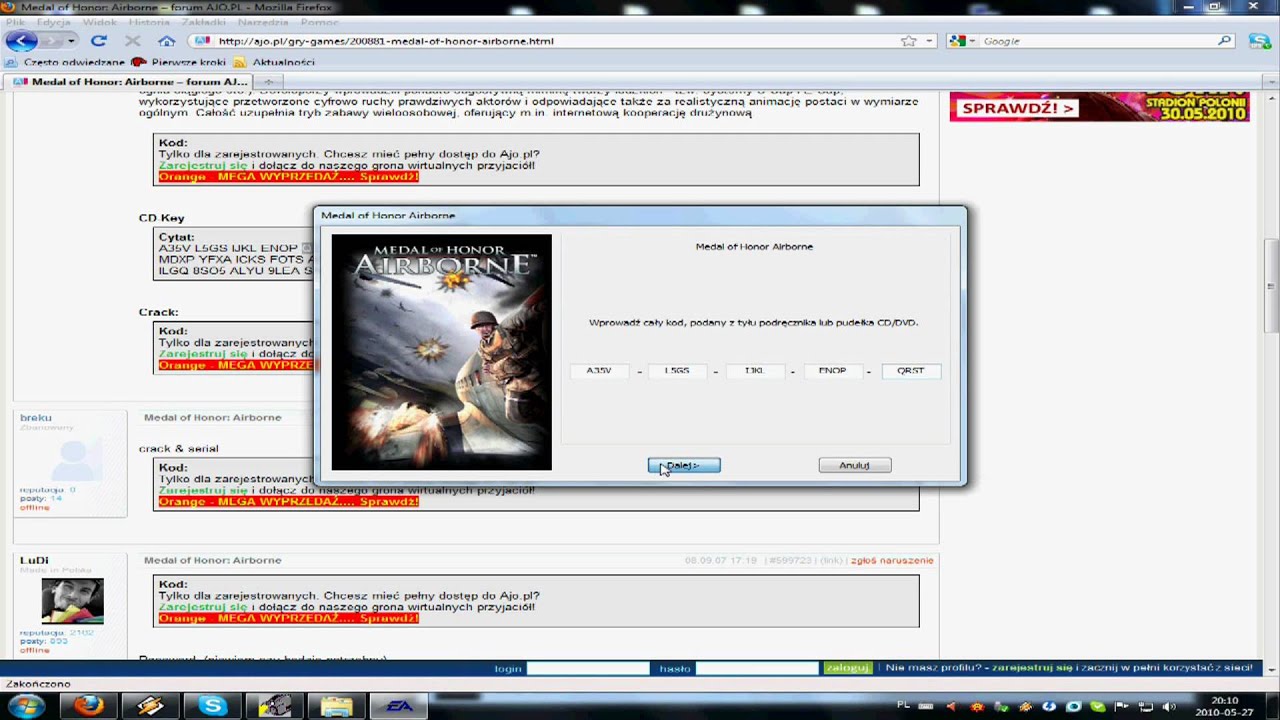The width and height of the screenshot is (1280, 720).
Task: Click the taskbar clock showing 20:10
Action: click(1225, 707)
